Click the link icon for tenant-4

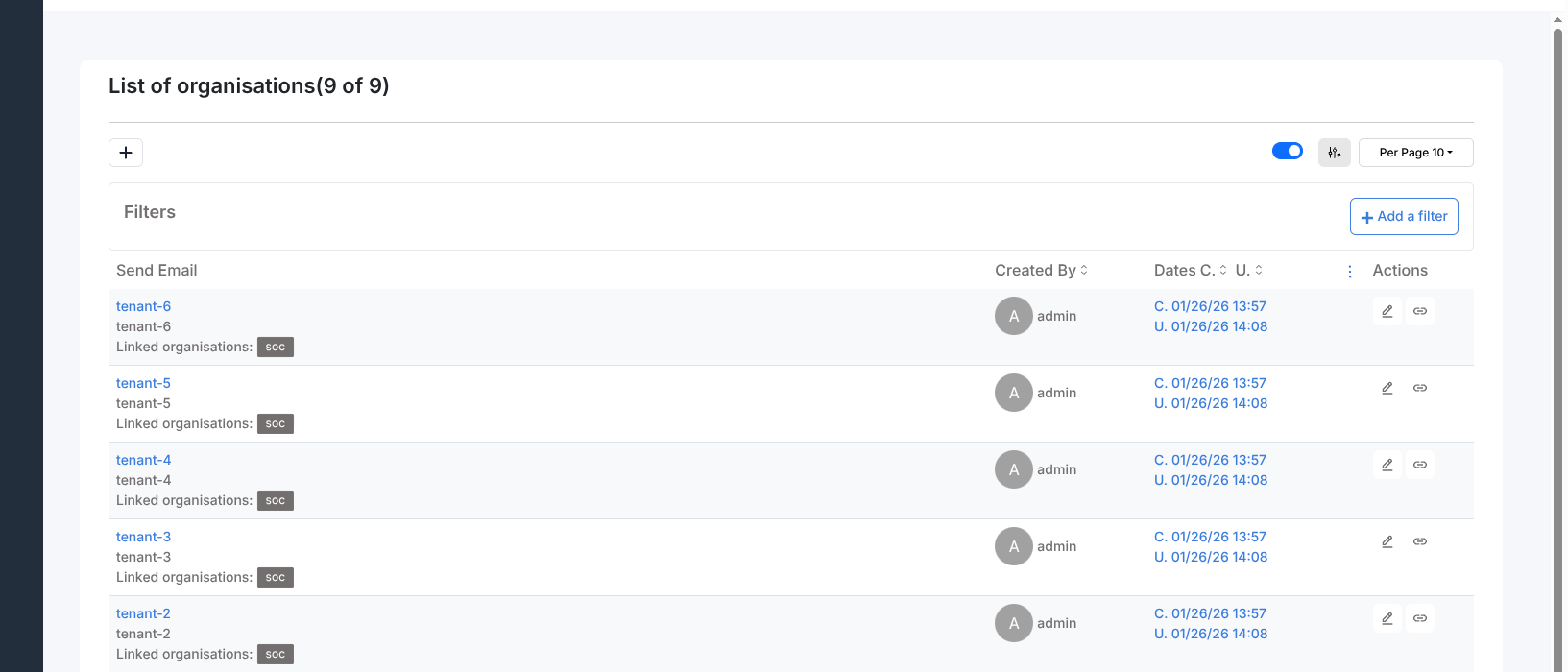click(x=1420, y=465)
